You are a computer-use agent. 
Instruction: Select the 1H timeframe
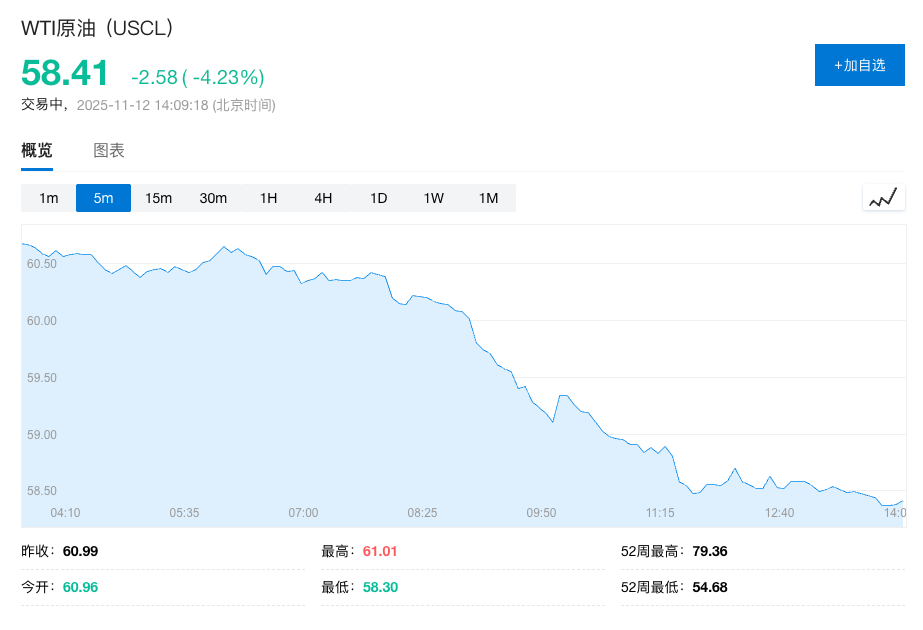268,198
